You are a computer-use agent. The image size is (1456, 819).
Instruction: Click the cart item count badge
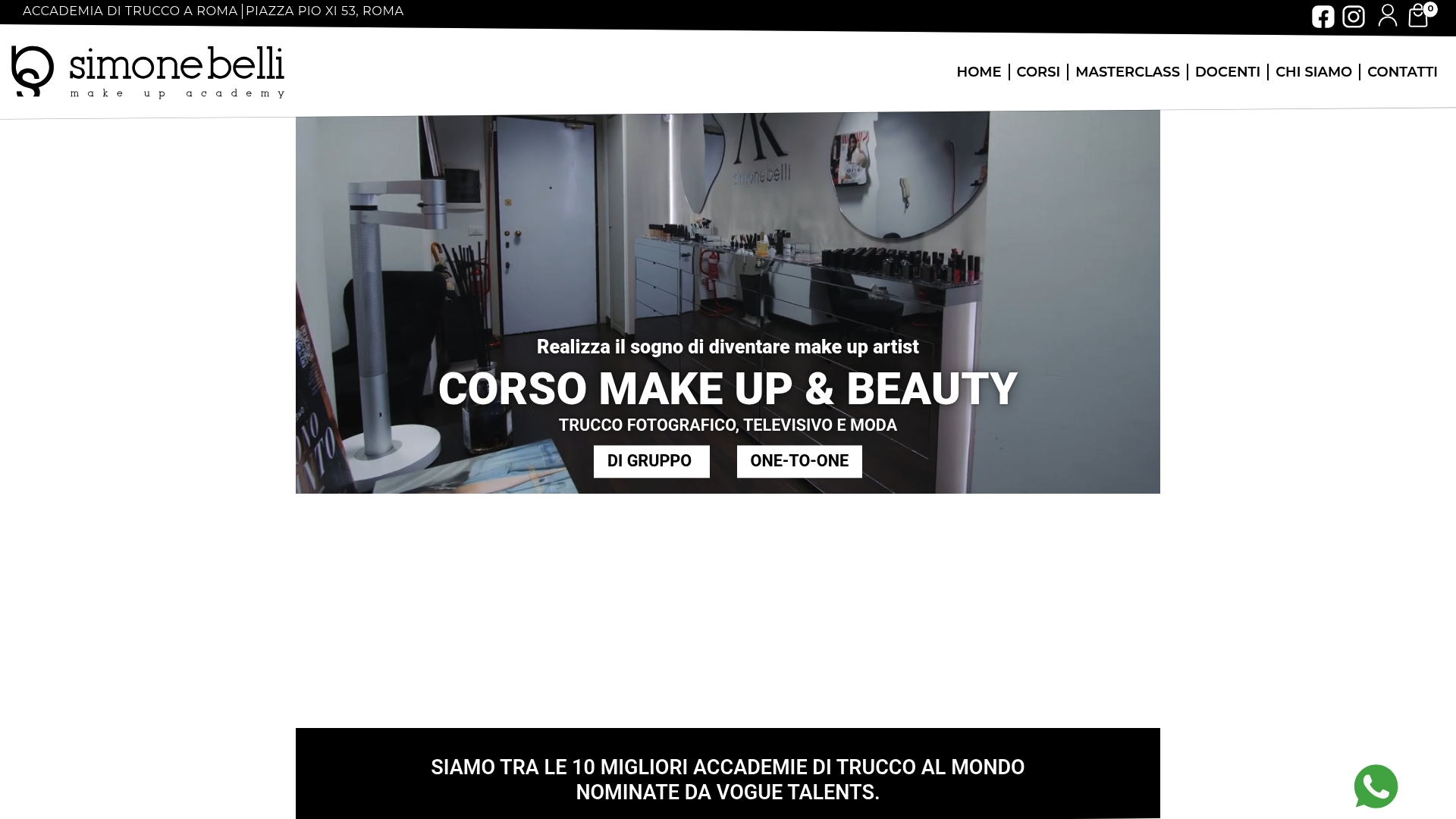(1430, 9)
